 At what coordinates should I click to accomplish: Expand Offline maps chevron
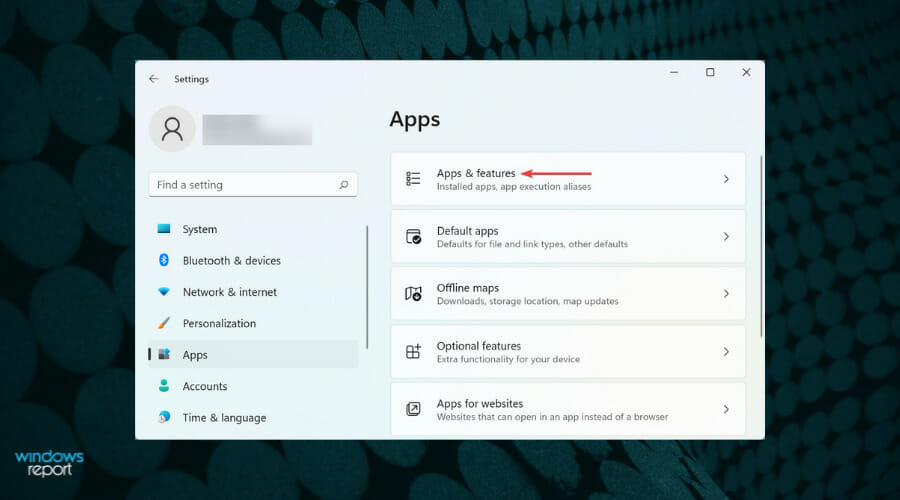coord(726,294)
